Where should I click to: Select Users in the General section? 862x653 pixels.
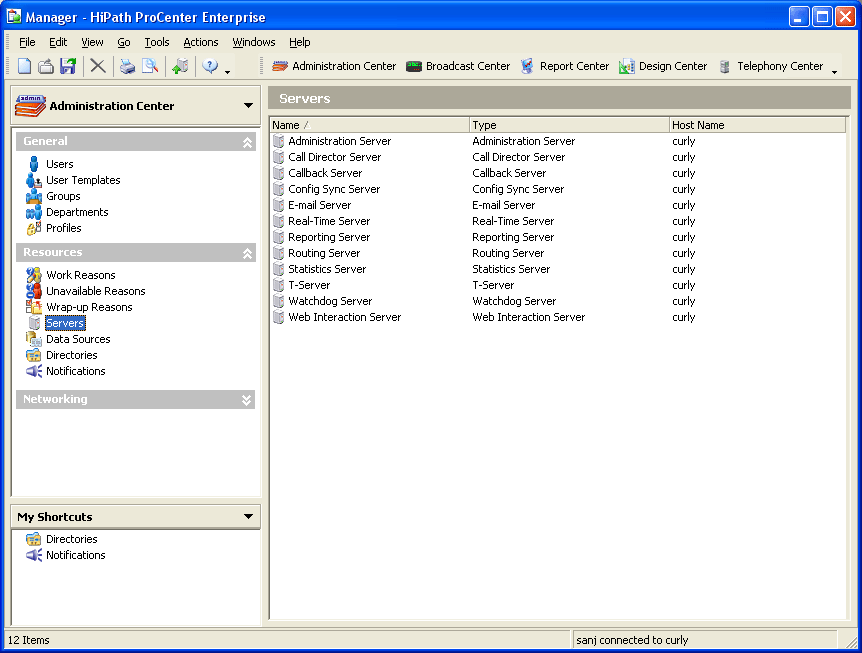click(59, 164)
